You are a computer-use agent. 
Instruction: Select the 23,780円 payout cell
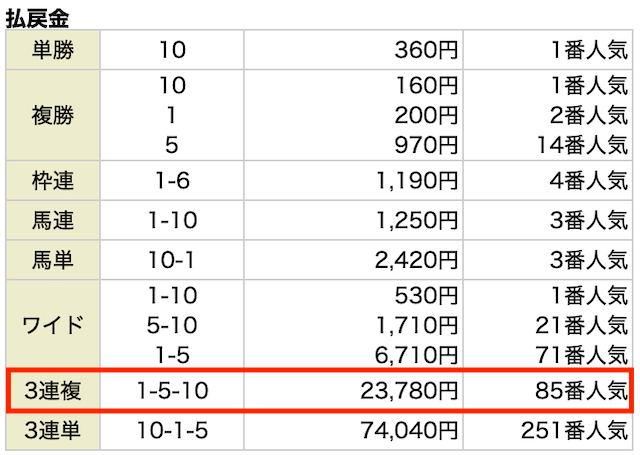point(353,391)
